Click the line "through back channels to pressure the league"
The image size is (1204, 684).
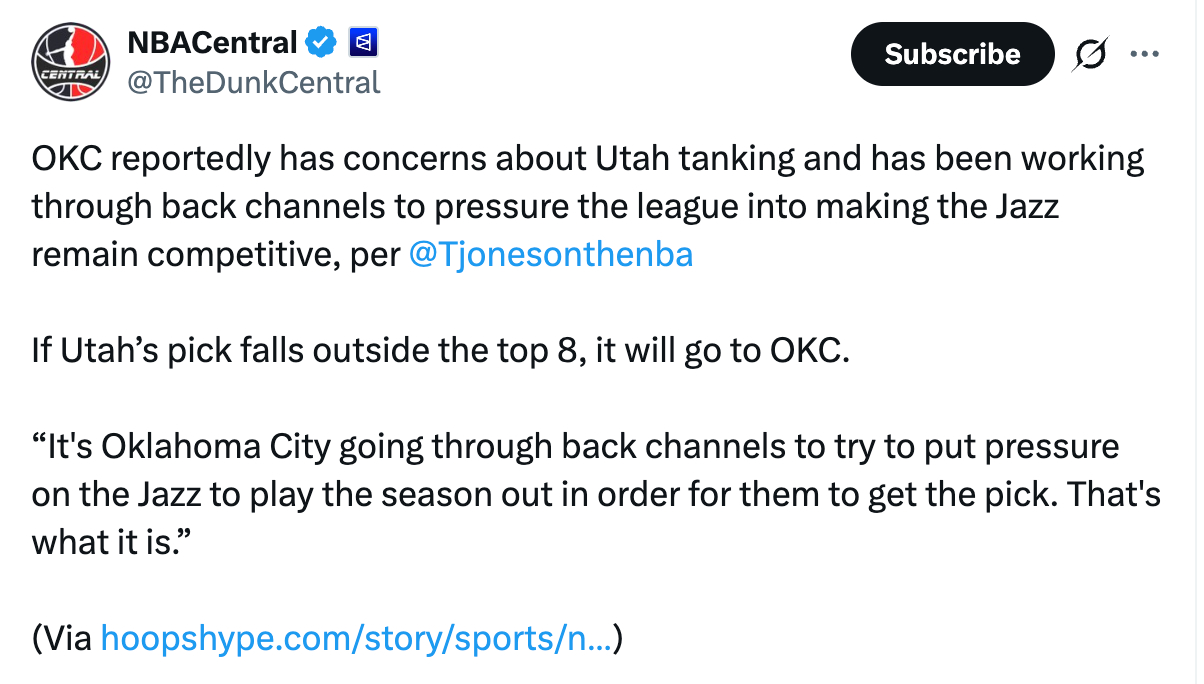[x=545, y=207]
